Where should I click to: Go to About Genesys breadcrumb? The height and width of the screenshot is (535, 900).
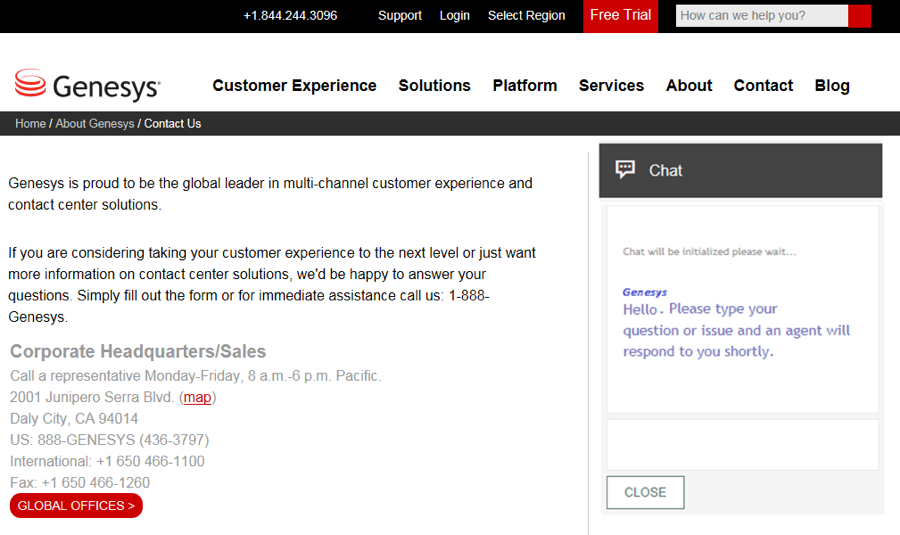click(x=94, y=124)
